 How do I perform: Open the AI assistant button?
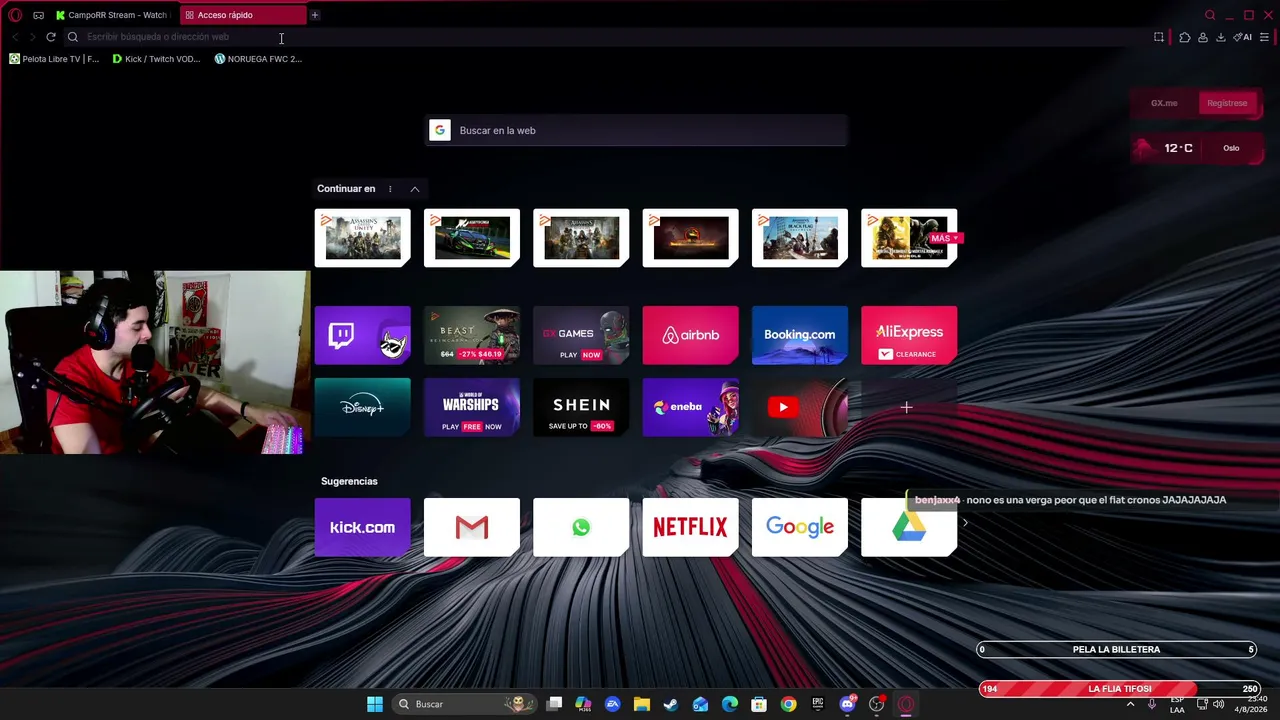tap(1243, 37)
